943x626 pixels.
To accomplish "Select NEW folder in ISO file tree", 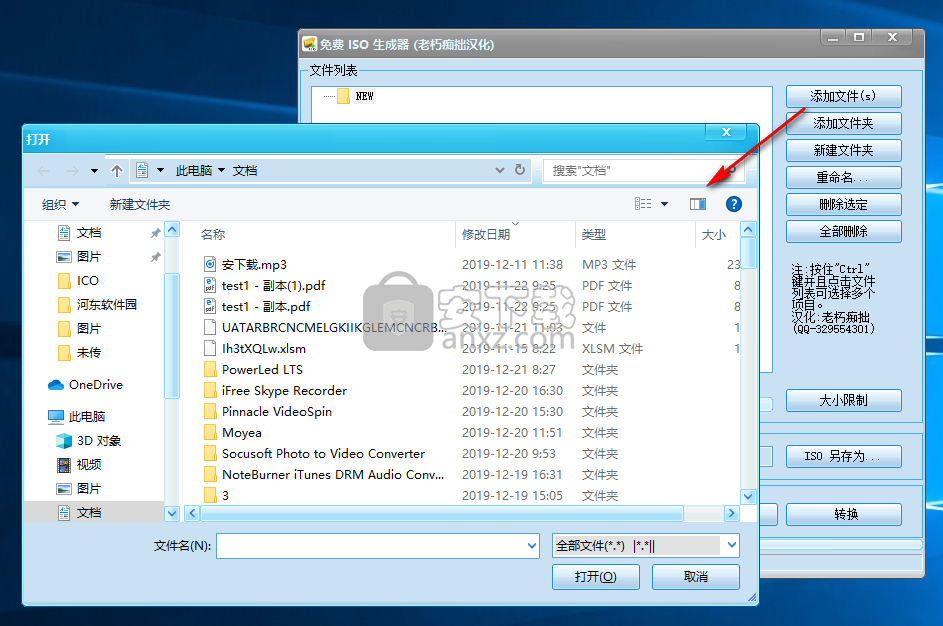I will click(x=364, y=96).
